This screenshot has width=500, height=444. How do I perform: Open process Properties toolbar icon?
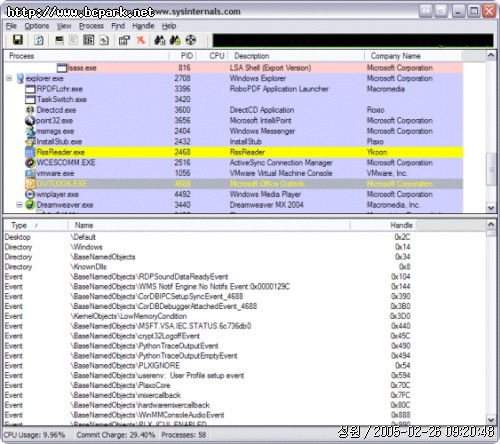point(124,40)
